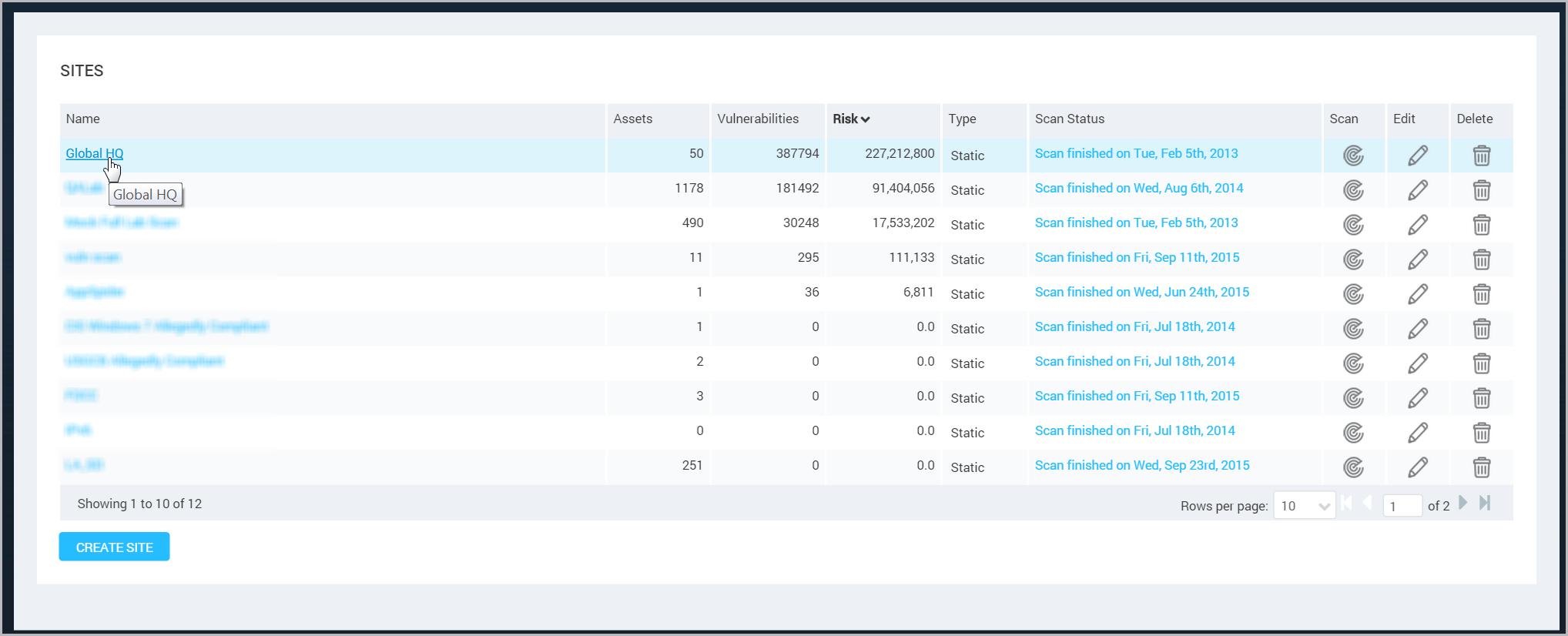Viewport: 1568px width, 636px height.
Task: Sort table by Vulnerabilities column header
Action: (758, 119)
